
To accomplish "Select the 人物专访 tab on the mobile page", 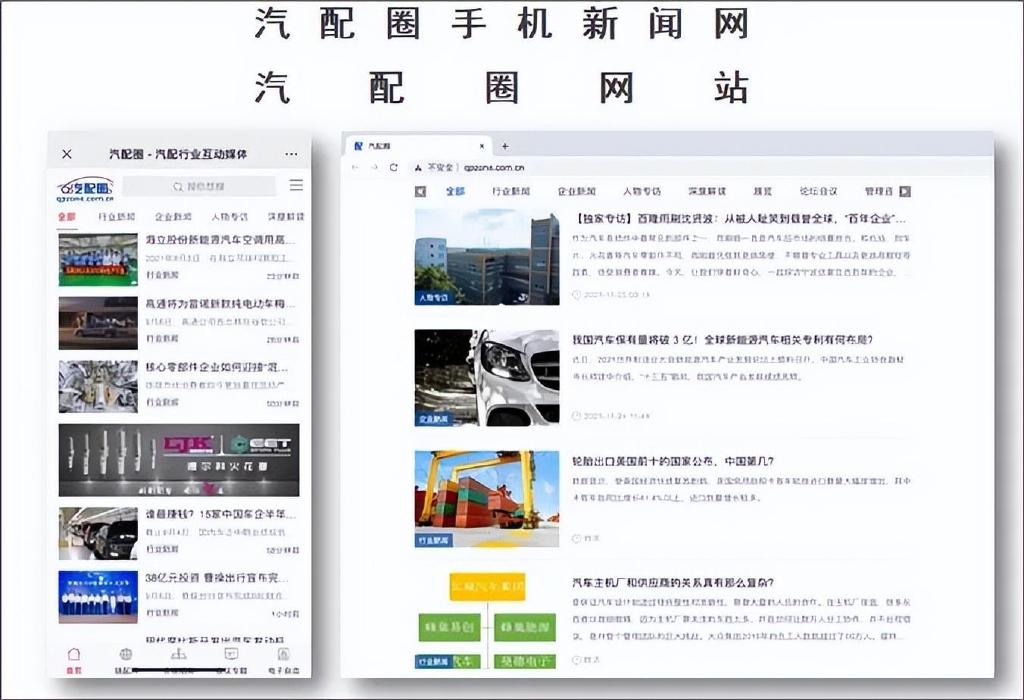I will pos(229,217).
